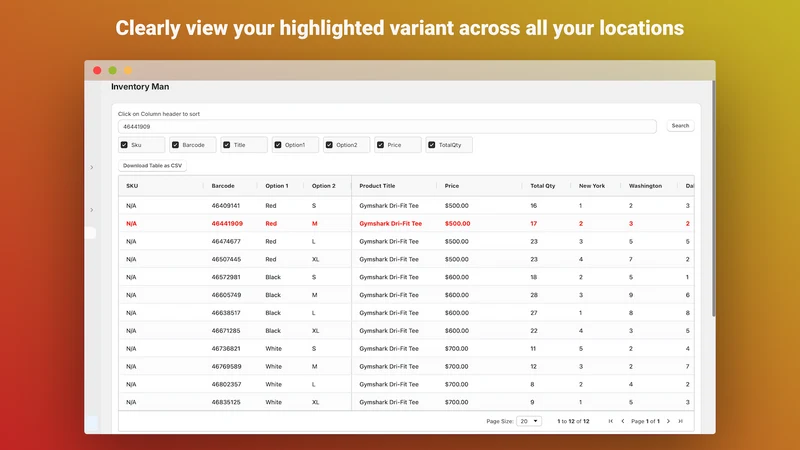
Task: Expand the lower sidebar chevron
Action: (x=92, y=210)
